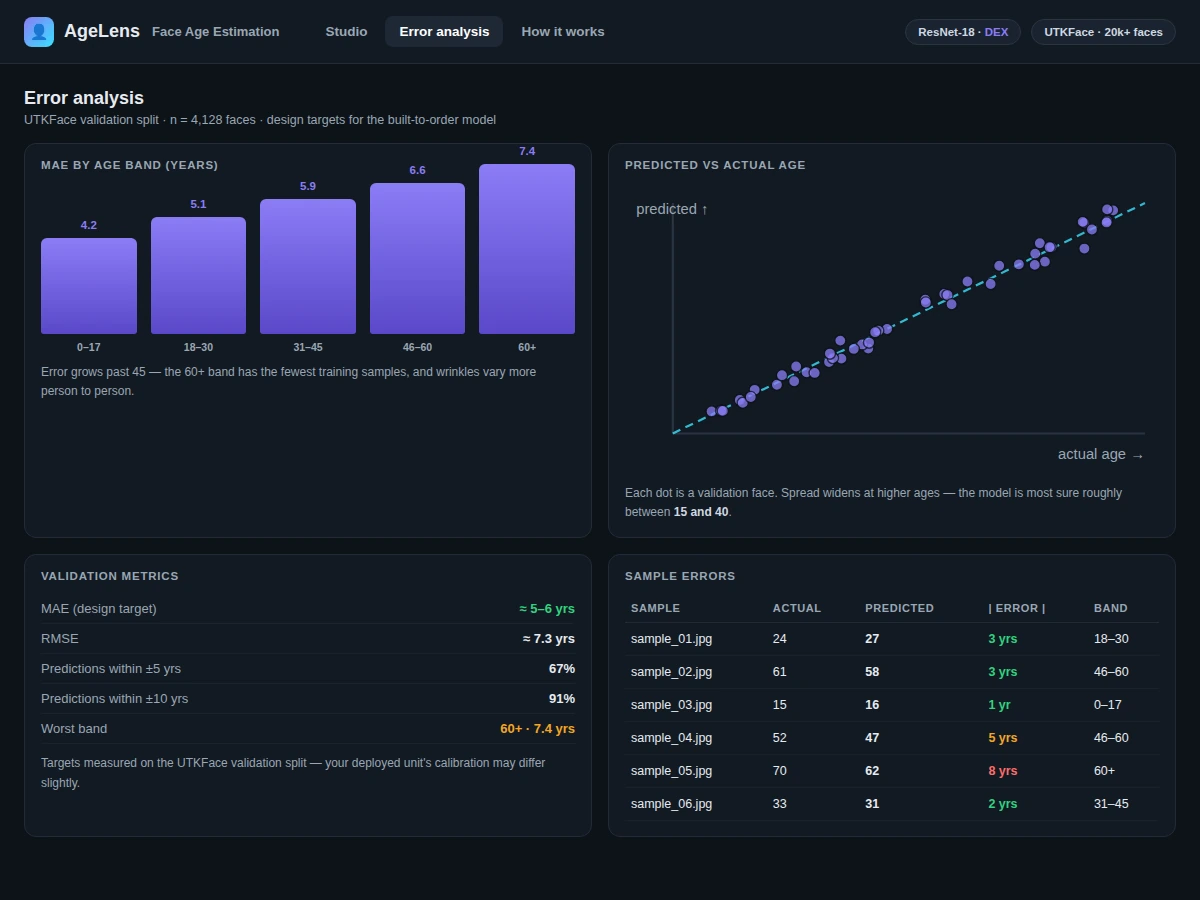Click the Band column header
Image resolution: width=1200 pixels, height=900 pixels.
(1110, 608)
